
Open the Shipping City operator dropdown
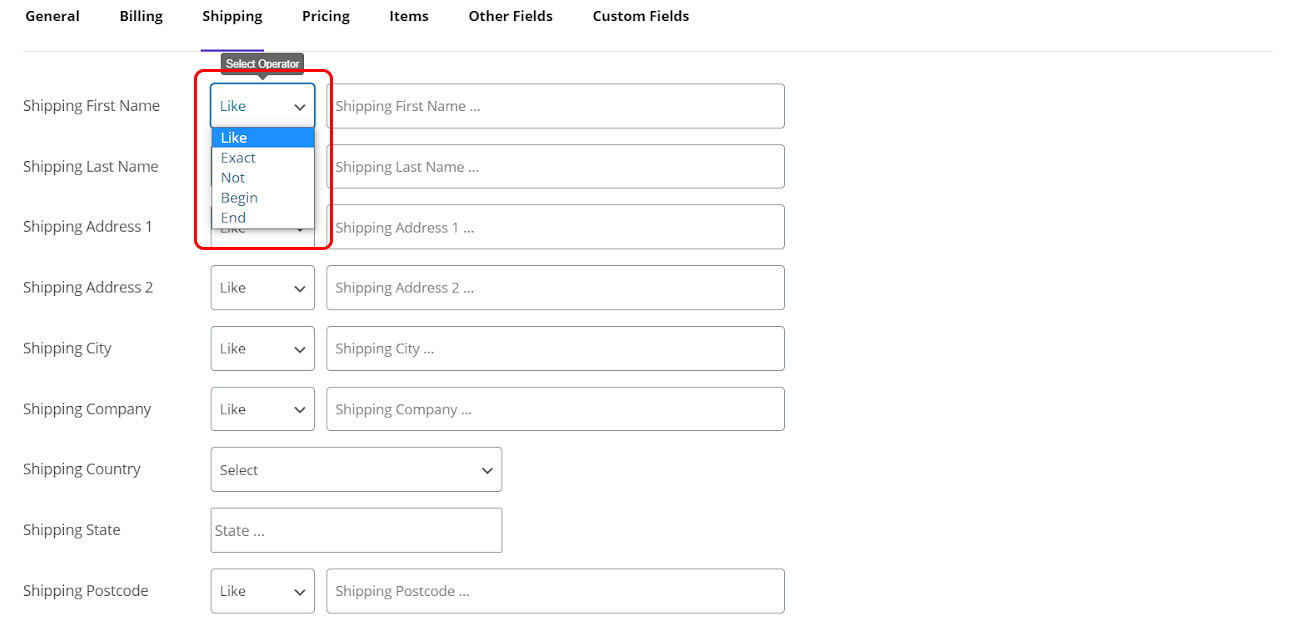[x=262, y=349]
